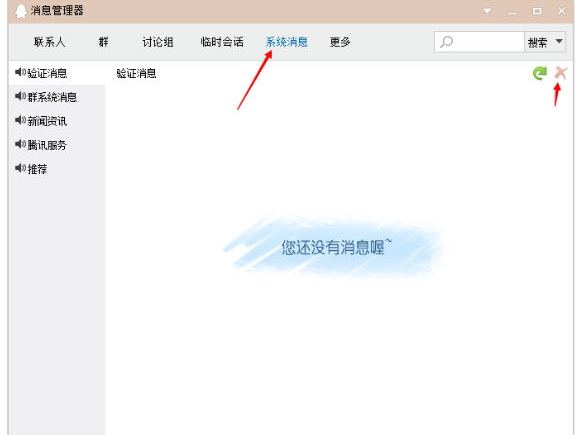Switch to the 讨论组 tab

pos(158,42)
